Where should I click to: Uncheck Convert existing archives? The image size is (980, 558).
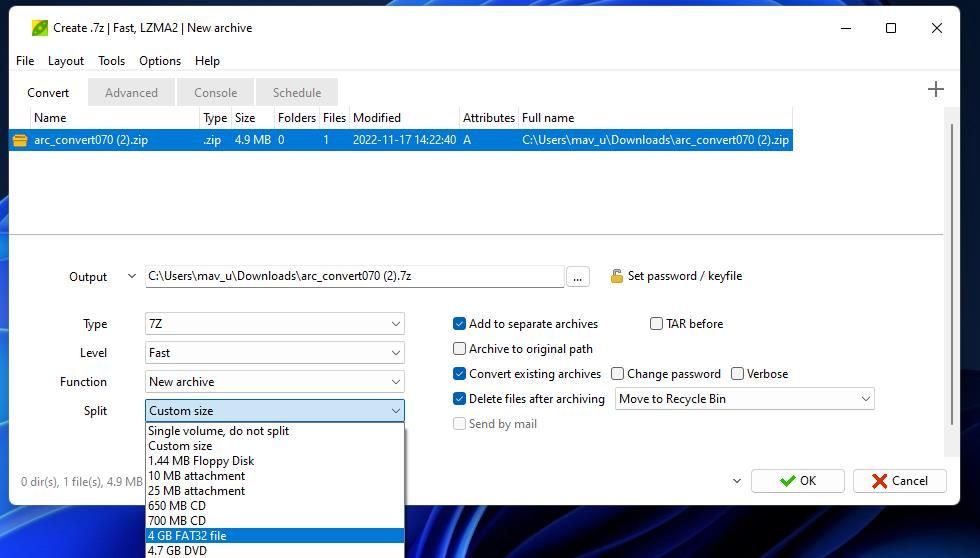459,374
